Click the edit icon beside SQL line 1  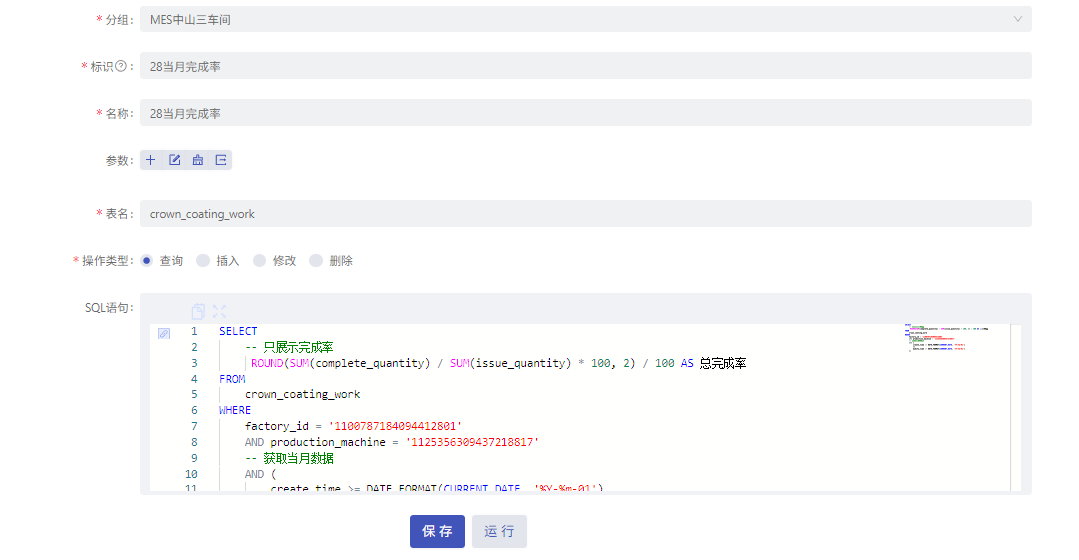coord(164,333)
